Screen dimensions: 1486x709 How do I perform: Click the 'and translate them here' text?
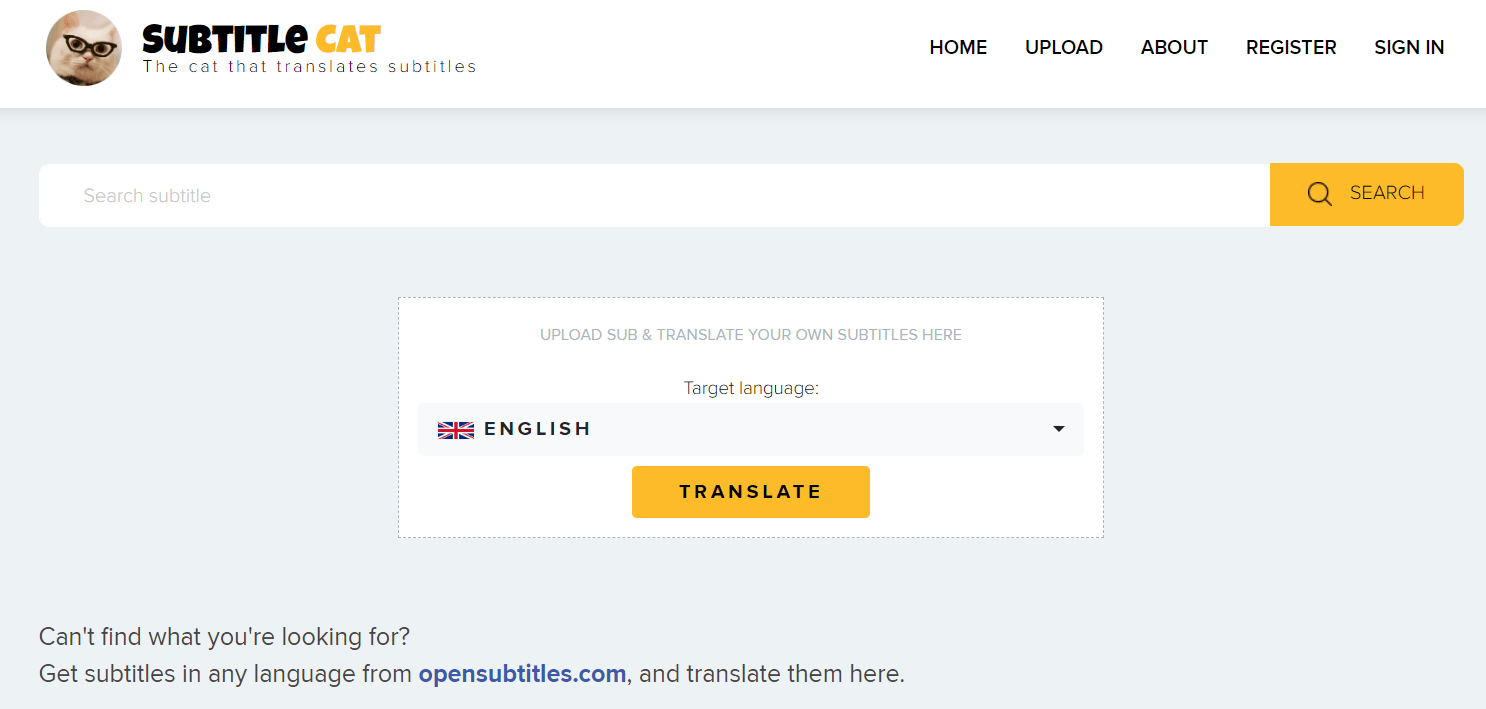point(771,674)
